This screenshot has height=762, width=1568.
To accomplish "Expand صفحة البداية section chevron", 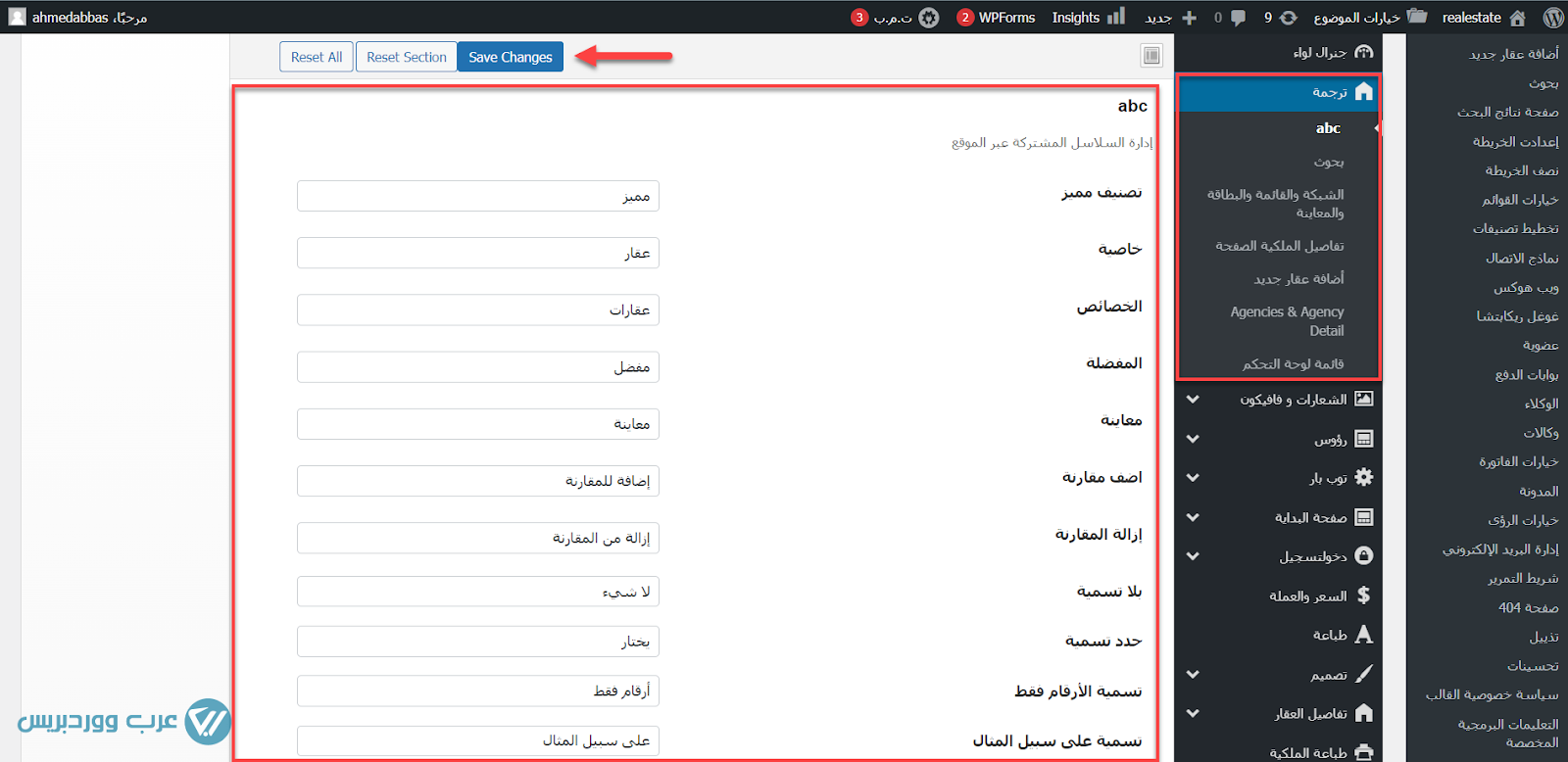I will point(1193,517).
